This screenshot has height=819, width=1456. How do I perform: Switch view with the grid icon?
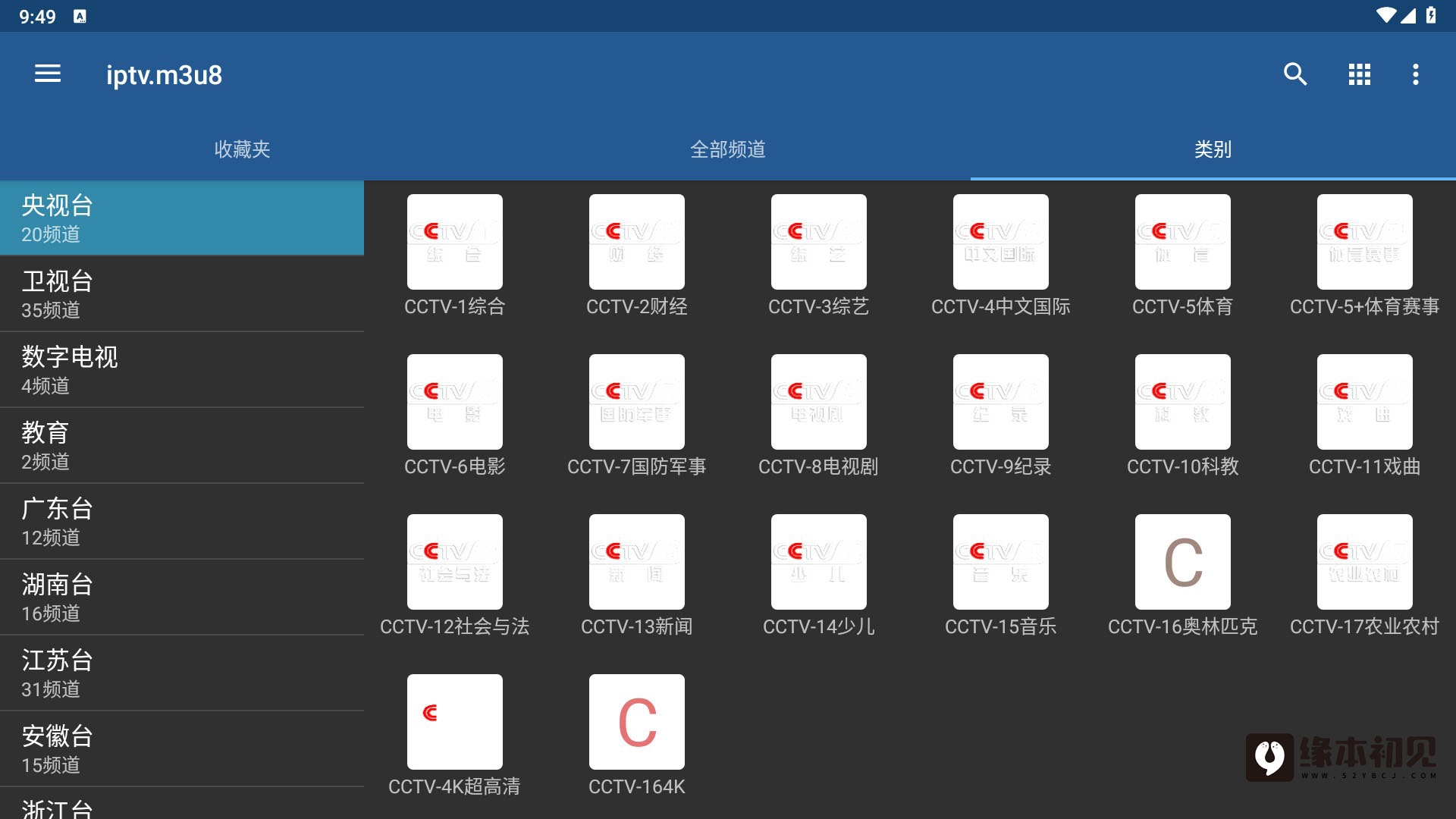click(1359, 74)
